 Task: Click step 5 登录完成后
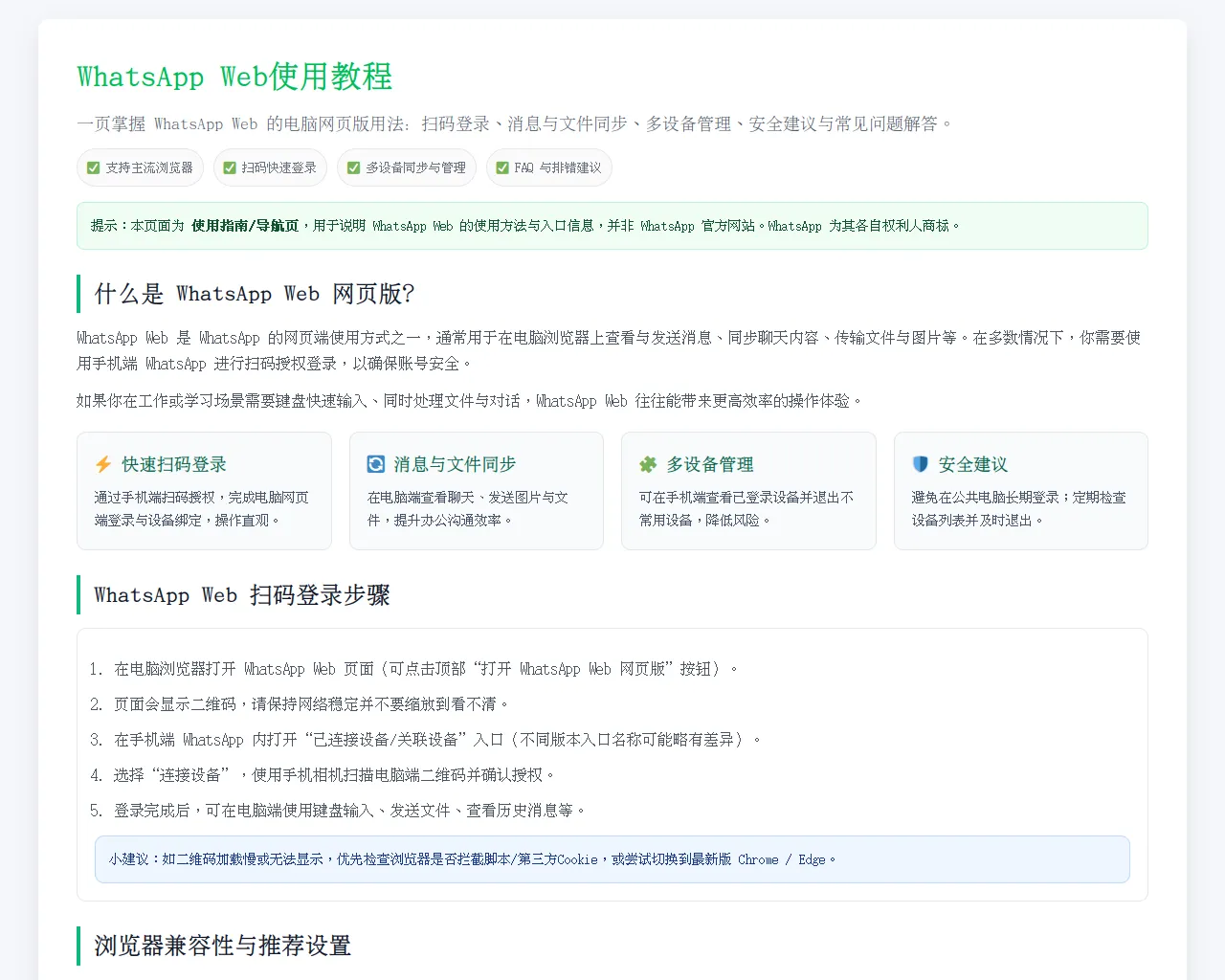349,811
